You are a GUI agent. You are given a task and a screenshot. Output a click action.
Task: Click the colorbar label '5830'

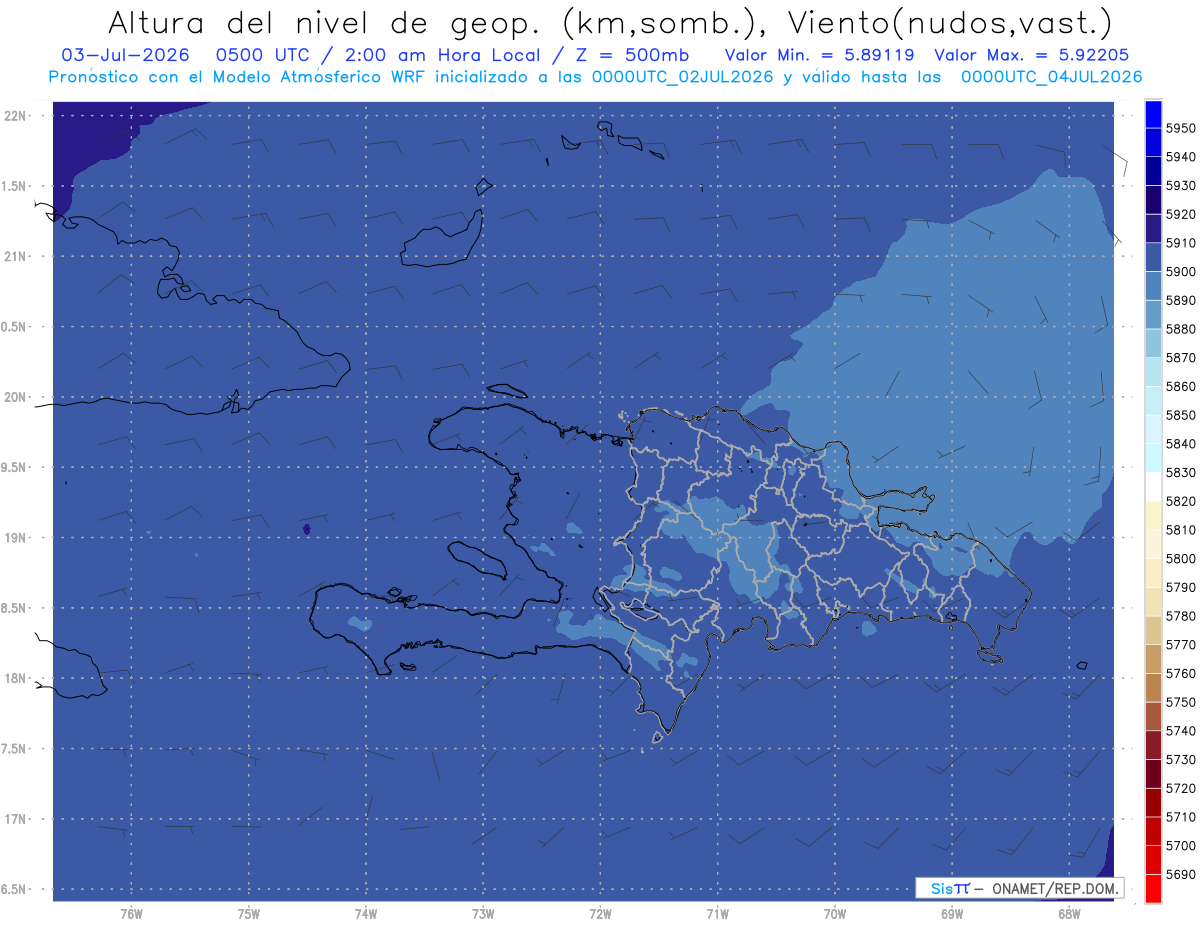coord(1181,472)
